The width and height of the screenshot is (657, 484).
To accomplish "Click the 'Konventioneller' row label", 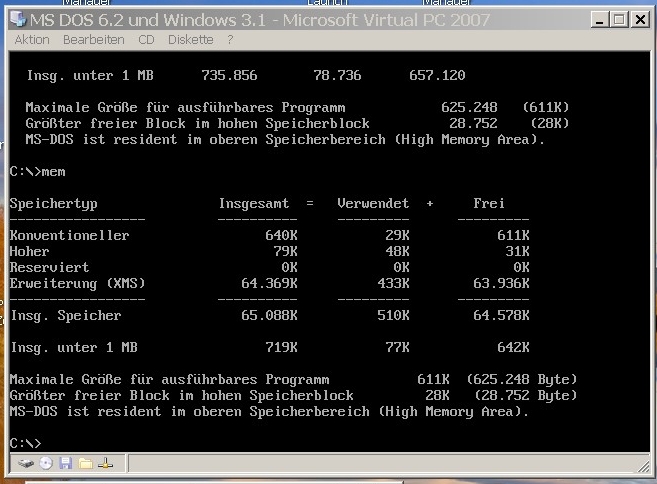I will 70,236.
